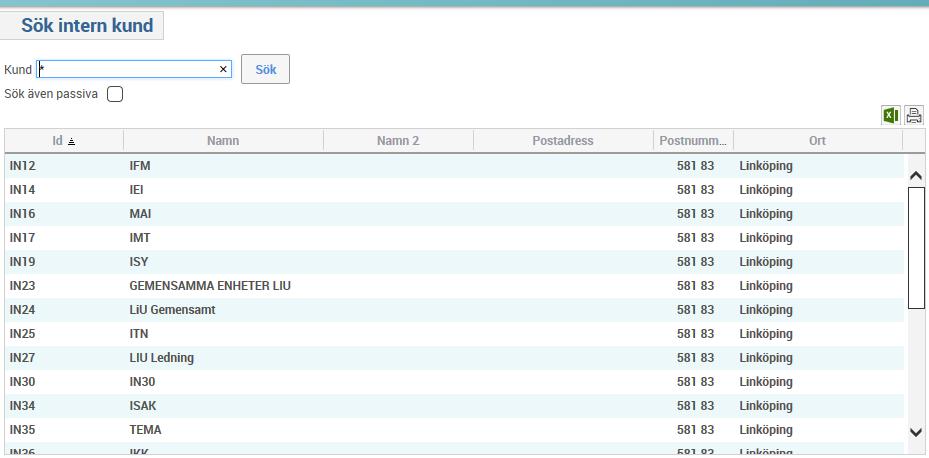
Task: Select row IN14
Action: coord(454,190)
